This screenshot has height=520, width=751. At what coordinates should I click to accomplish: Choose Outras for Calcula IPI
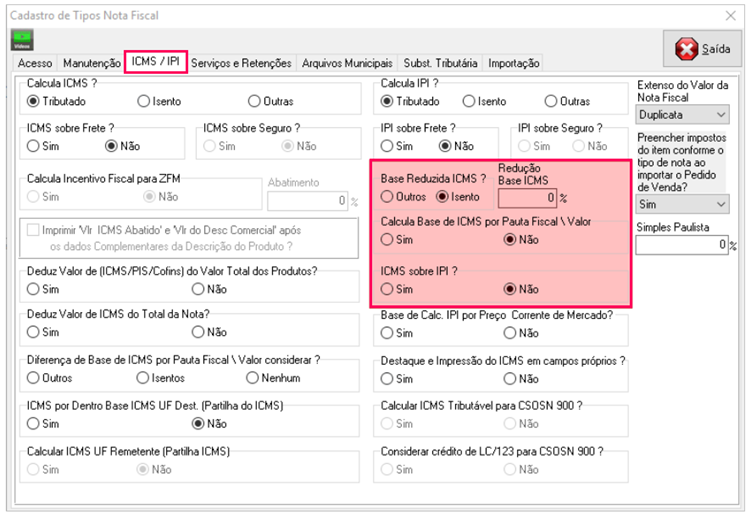[551, 101]
